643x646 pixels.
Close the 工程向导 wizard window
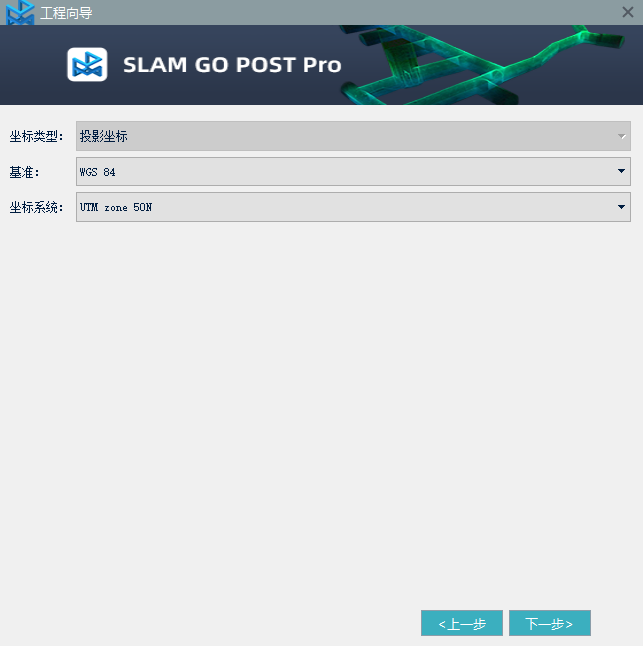coord(627,12)
